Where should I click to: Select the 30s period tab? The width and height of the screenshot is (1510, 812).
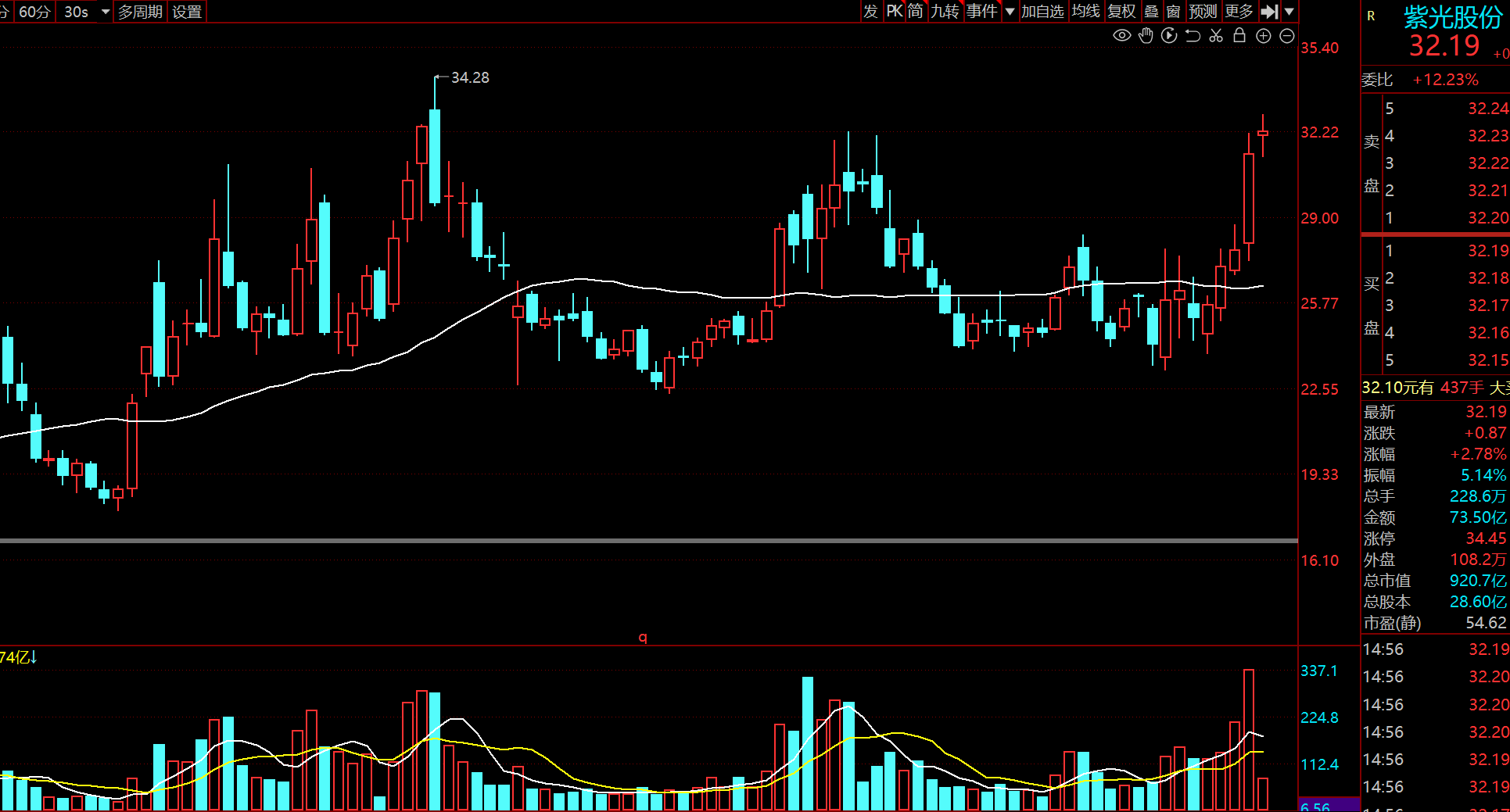[x=77, y=12]
